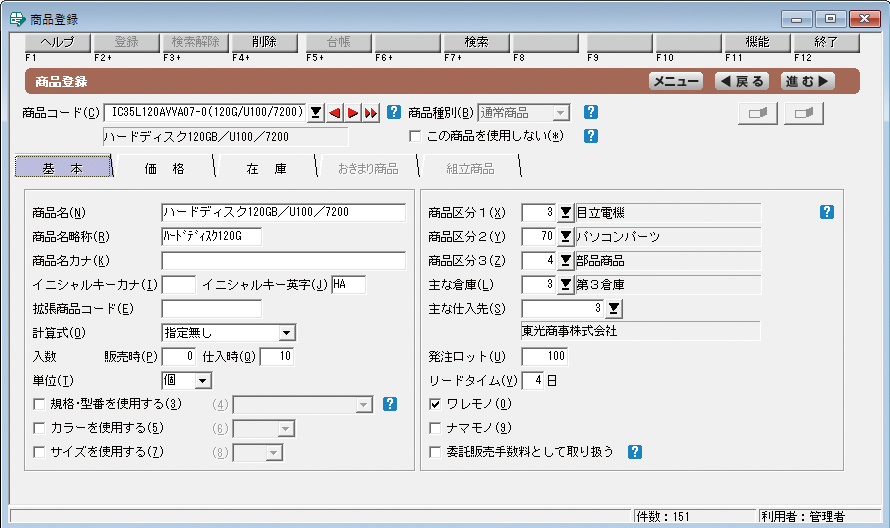The width and height of the screenshot is (890, 528).
Task: Click help icon beside 規格・型番 dropdown
Action: (390, 404)
